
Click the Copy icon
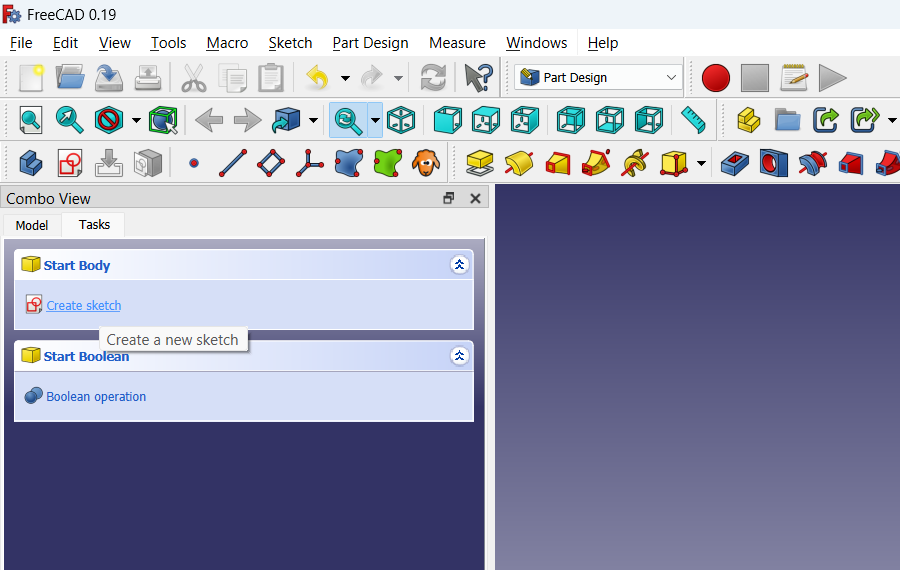pyautogui.click(x=233, y=77)
